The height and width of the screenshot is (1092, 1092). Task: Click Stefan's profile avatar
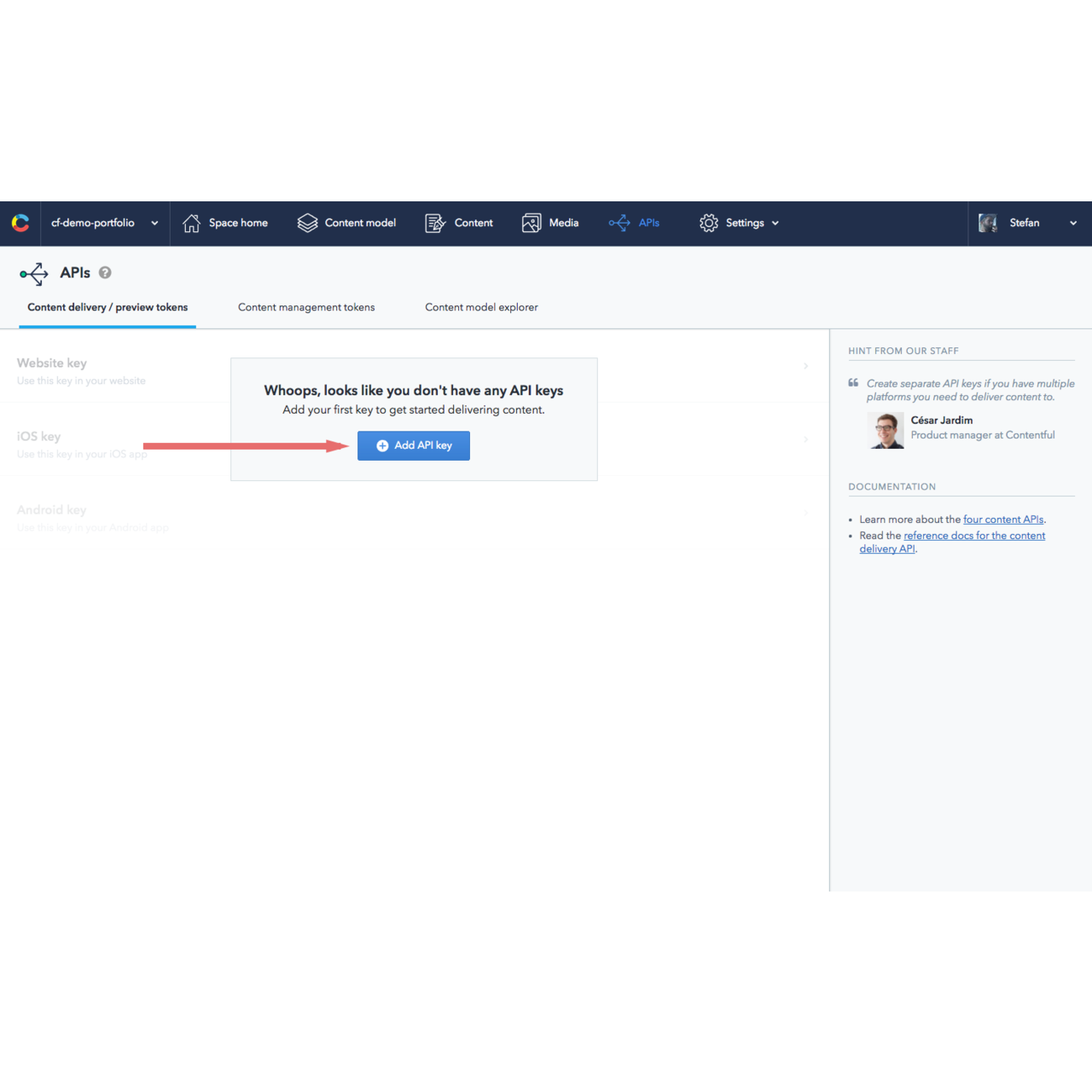click(x=988, y=224)
